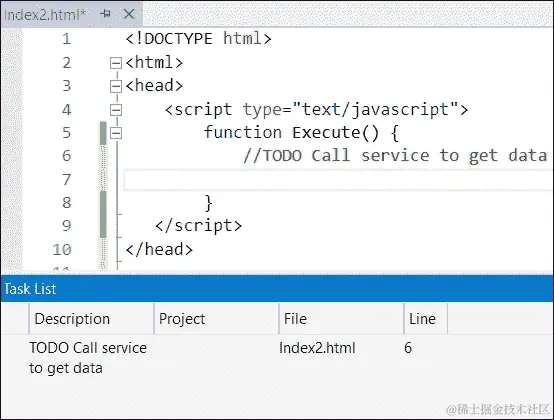The height and width of the screenshot is (420, 554).
Task: Select the TODO Call service task row
Action: 277,358
